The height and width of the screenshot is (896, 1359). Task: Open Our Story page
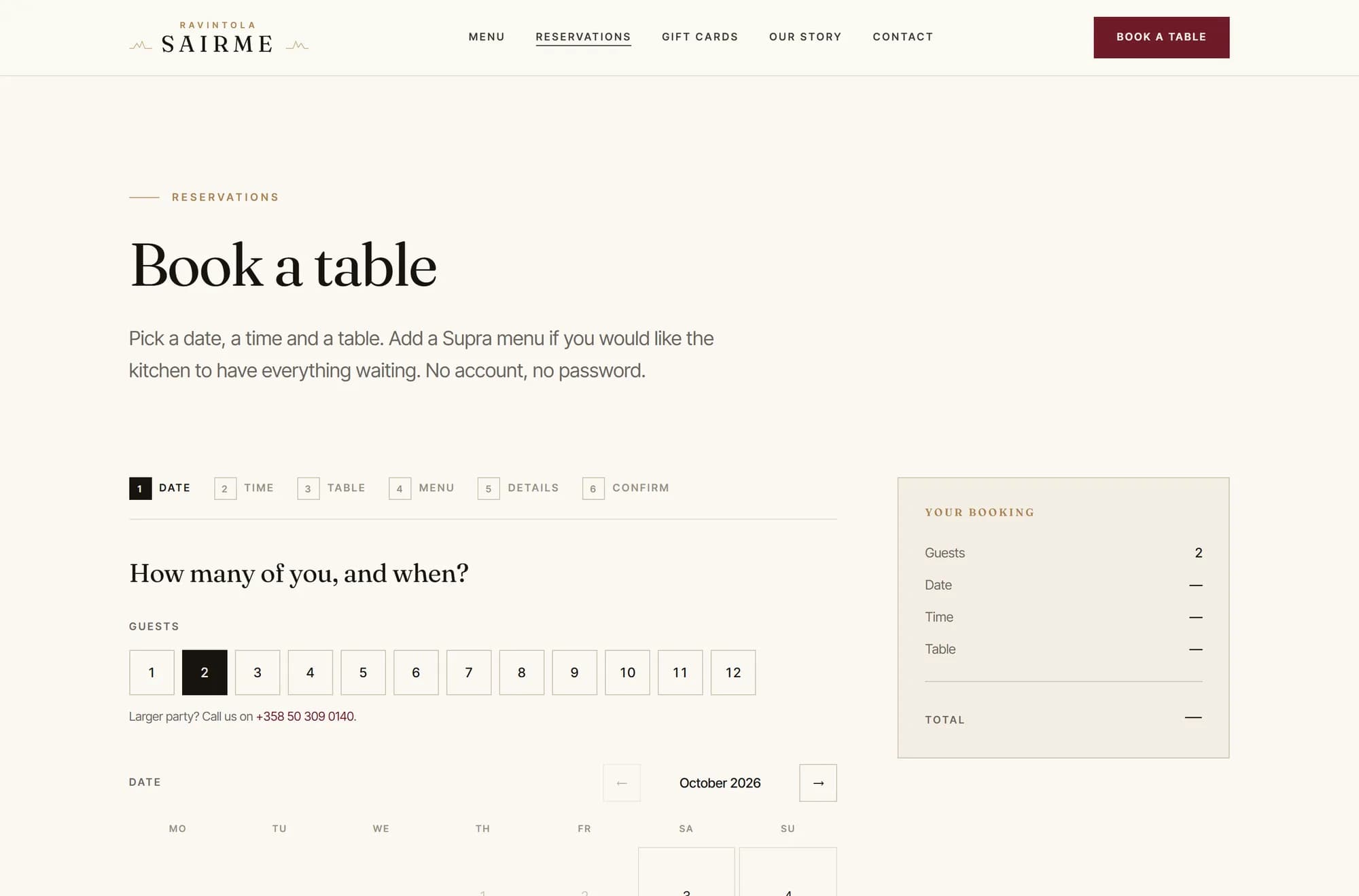click(x=805, y=37)
